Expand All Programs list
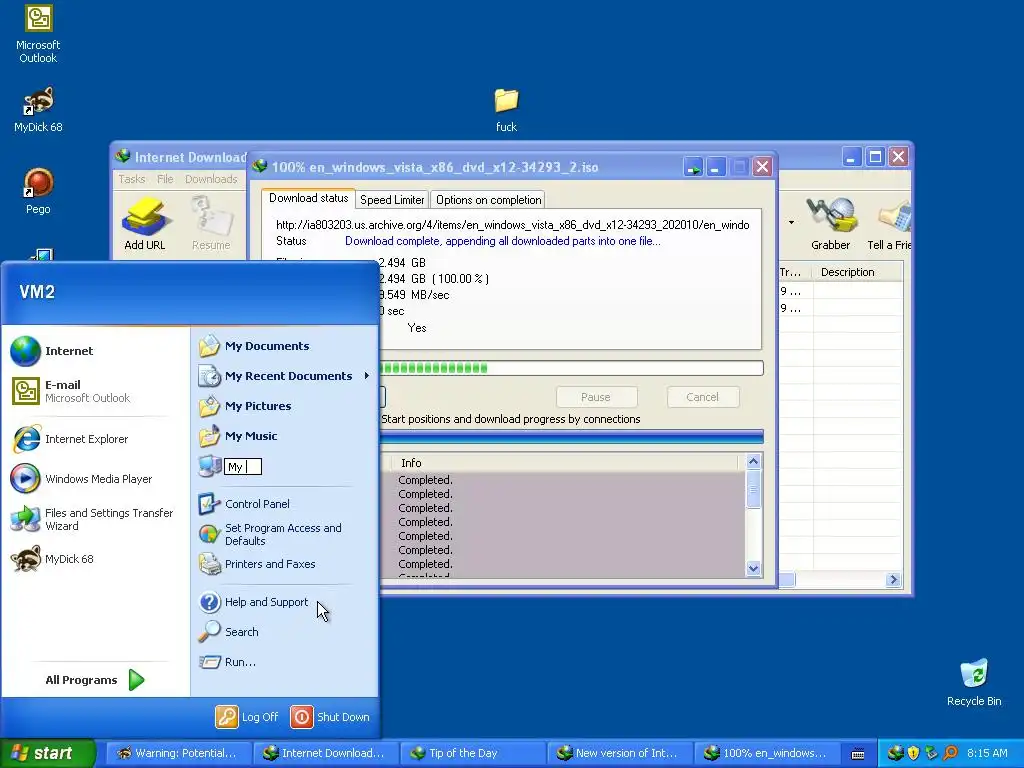This screenshot has width=1024, height=768. (x=95, y=680)
